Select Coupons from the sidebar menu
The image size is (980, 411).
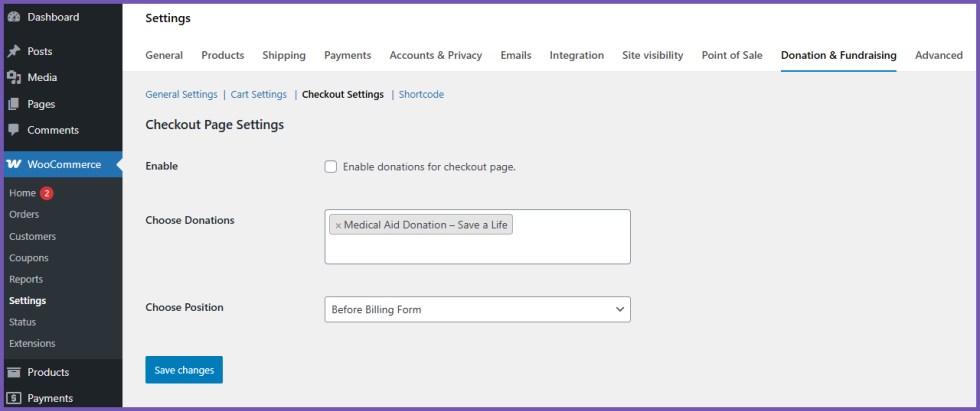tap(28, 258)
